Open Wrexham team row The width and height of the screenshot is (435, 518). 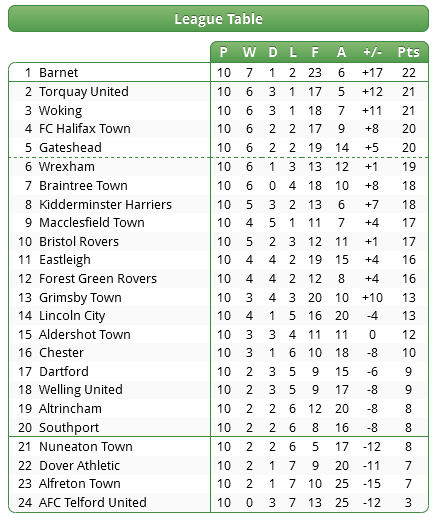(x=218, y=167)
